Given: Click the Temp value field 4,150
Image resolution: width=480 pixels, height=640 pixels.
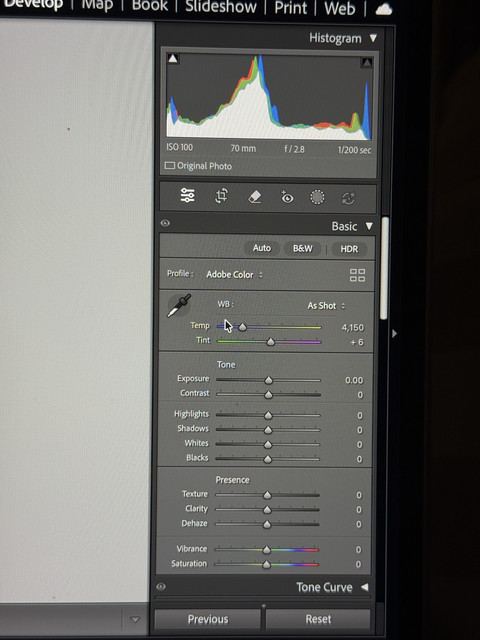Looking at the screenshot, I should pyautogui.click(x=353, y=328).
